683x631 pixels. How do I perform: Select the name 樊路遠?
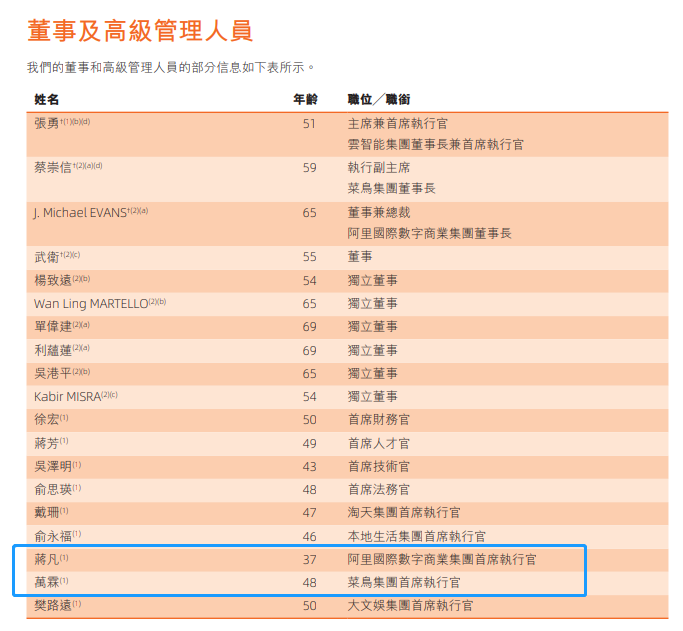[x=53, y=606]
